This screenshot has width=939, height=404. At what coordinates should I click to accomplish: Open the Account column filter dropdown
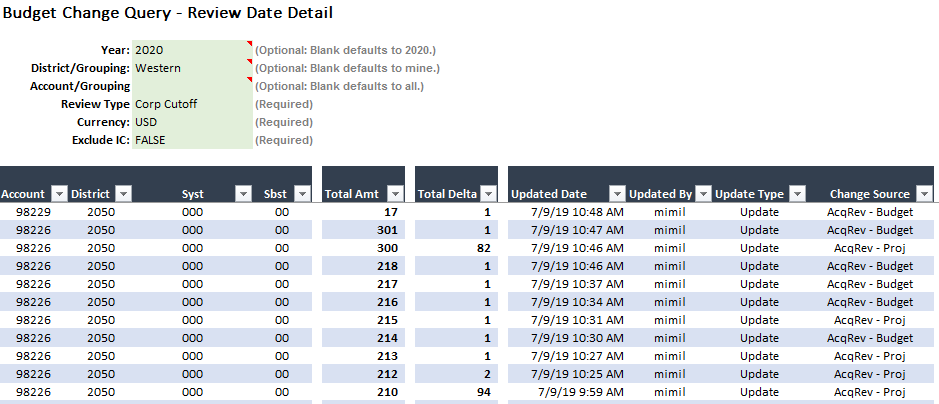[x=59, y=194]
